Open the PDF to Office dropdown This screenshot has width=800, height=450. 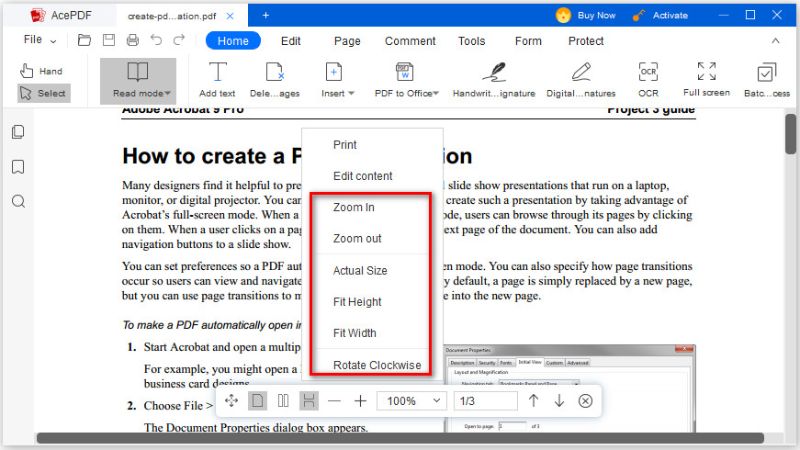406,80
